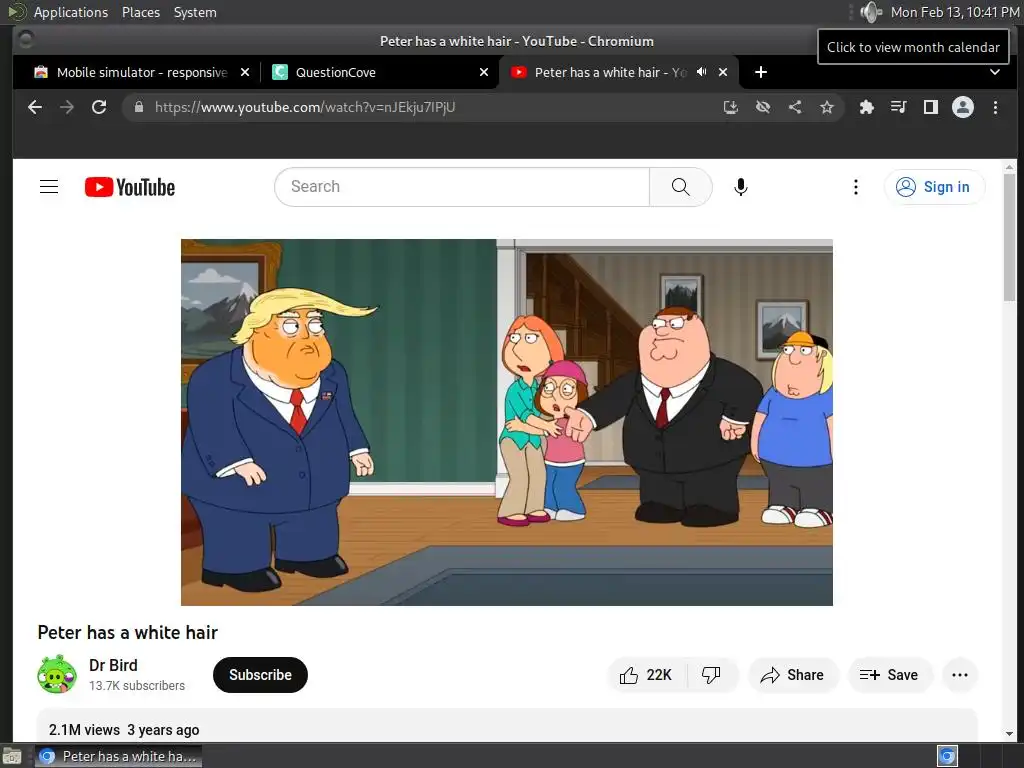
Task: Open the Chromium three-dot main menu
Action: [x=995, y=107]
